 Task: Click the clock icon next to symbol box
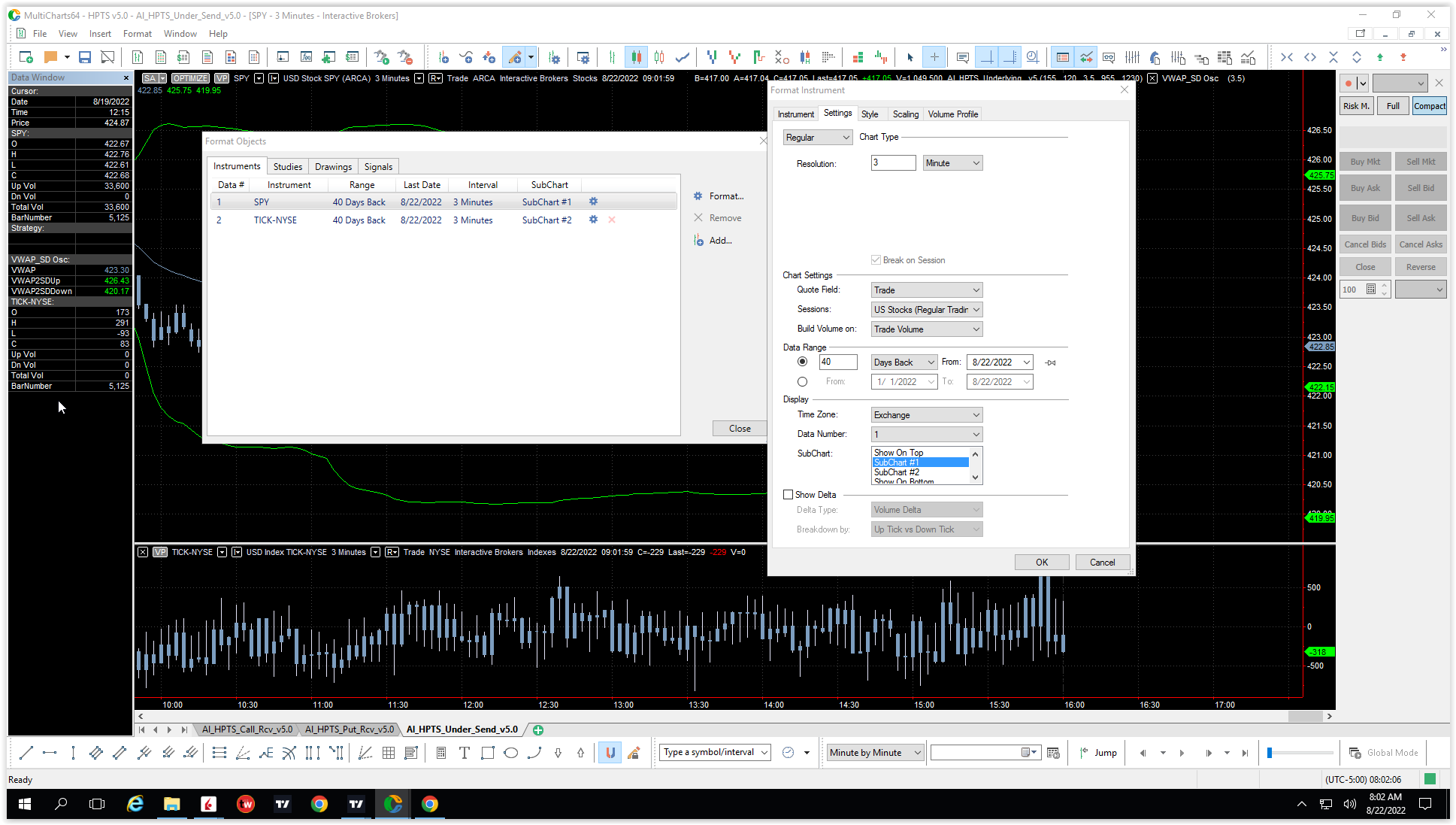tap(788, 753)
